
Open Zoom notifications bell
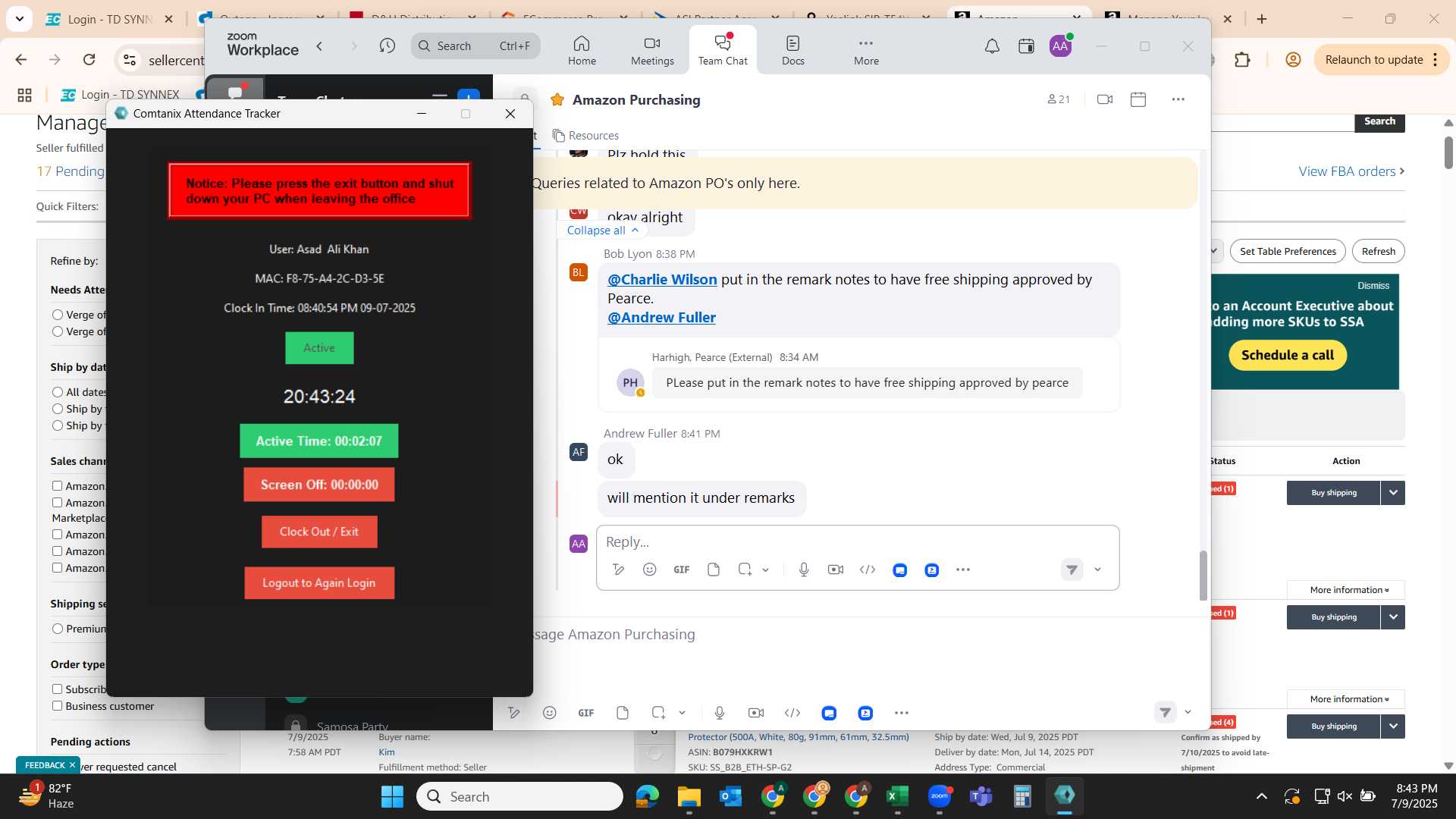[x=992, y=46]
